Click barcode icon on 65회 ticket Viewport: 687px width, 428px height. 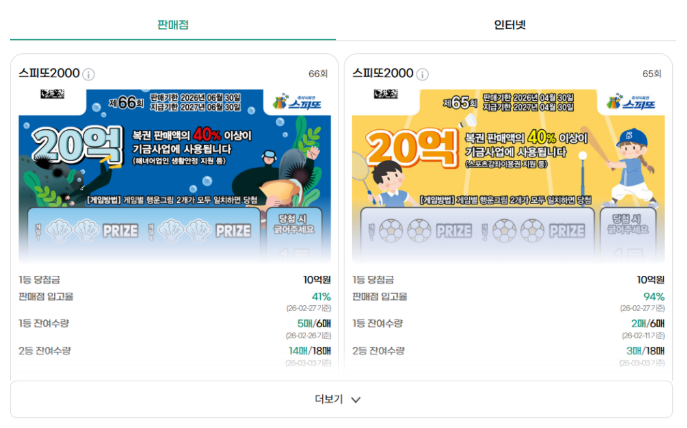pyautogui.click(x=386, y=94)
